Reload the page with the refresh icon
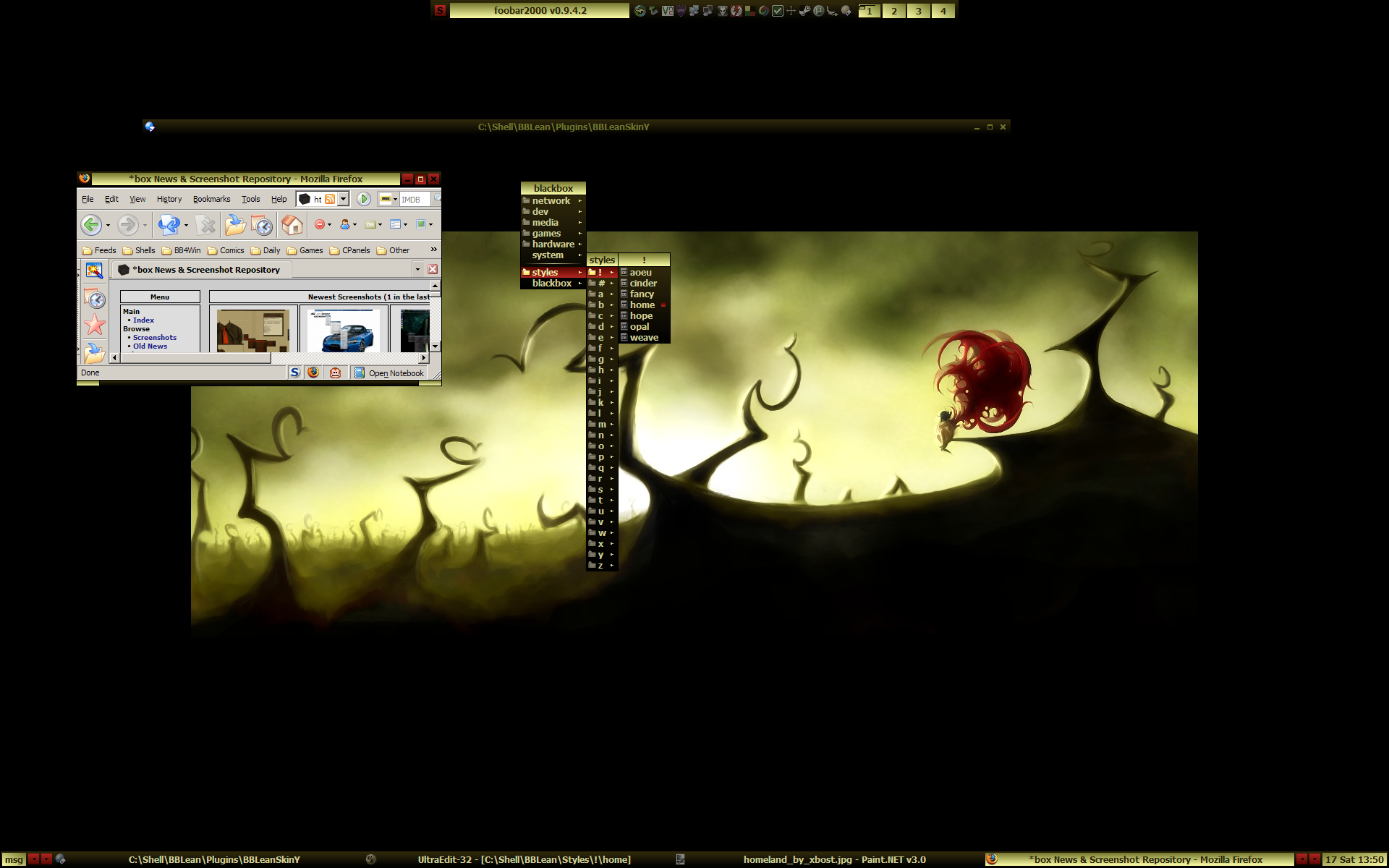 coord(169,225)
